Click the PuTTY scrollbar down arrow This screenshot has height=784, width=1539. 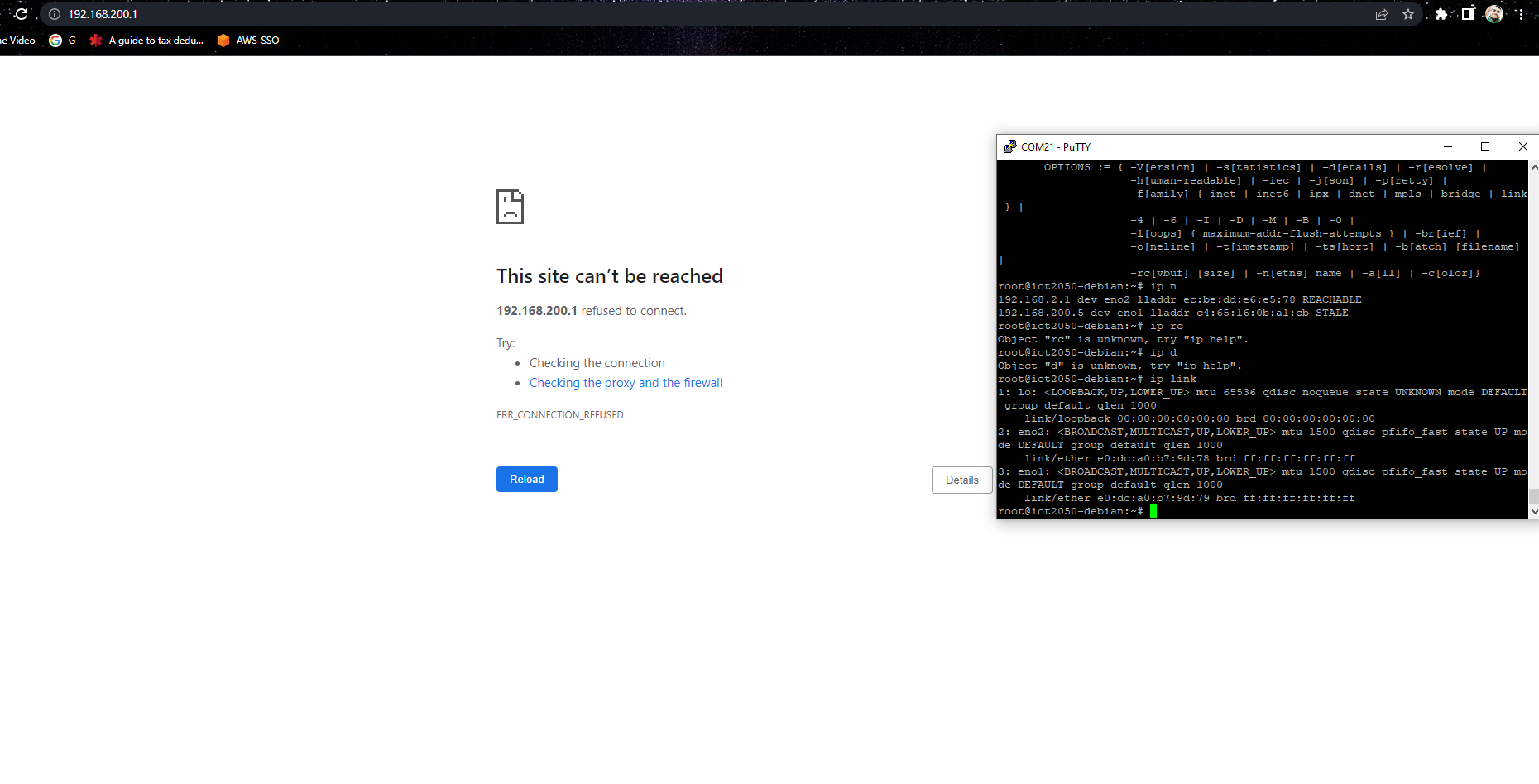[x=1534, y=512]
